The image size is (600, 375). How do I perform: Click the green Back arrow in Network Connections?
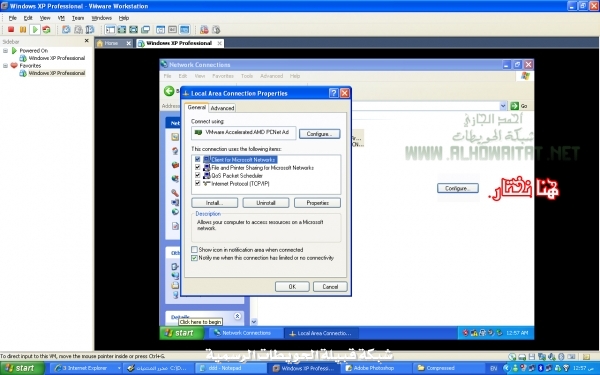[169, 91]
